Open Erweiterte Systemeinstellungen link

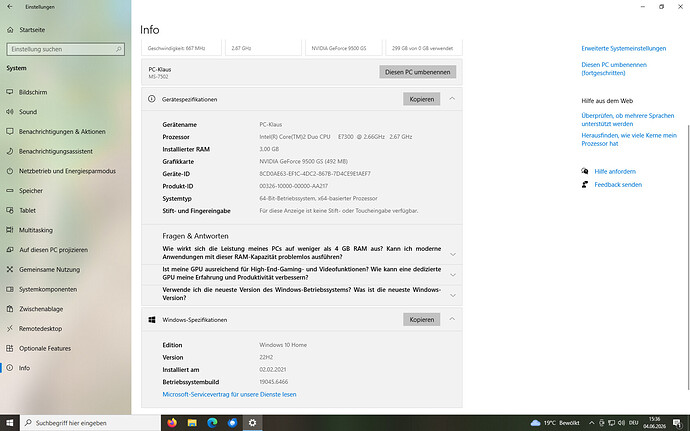click(624, 48)
